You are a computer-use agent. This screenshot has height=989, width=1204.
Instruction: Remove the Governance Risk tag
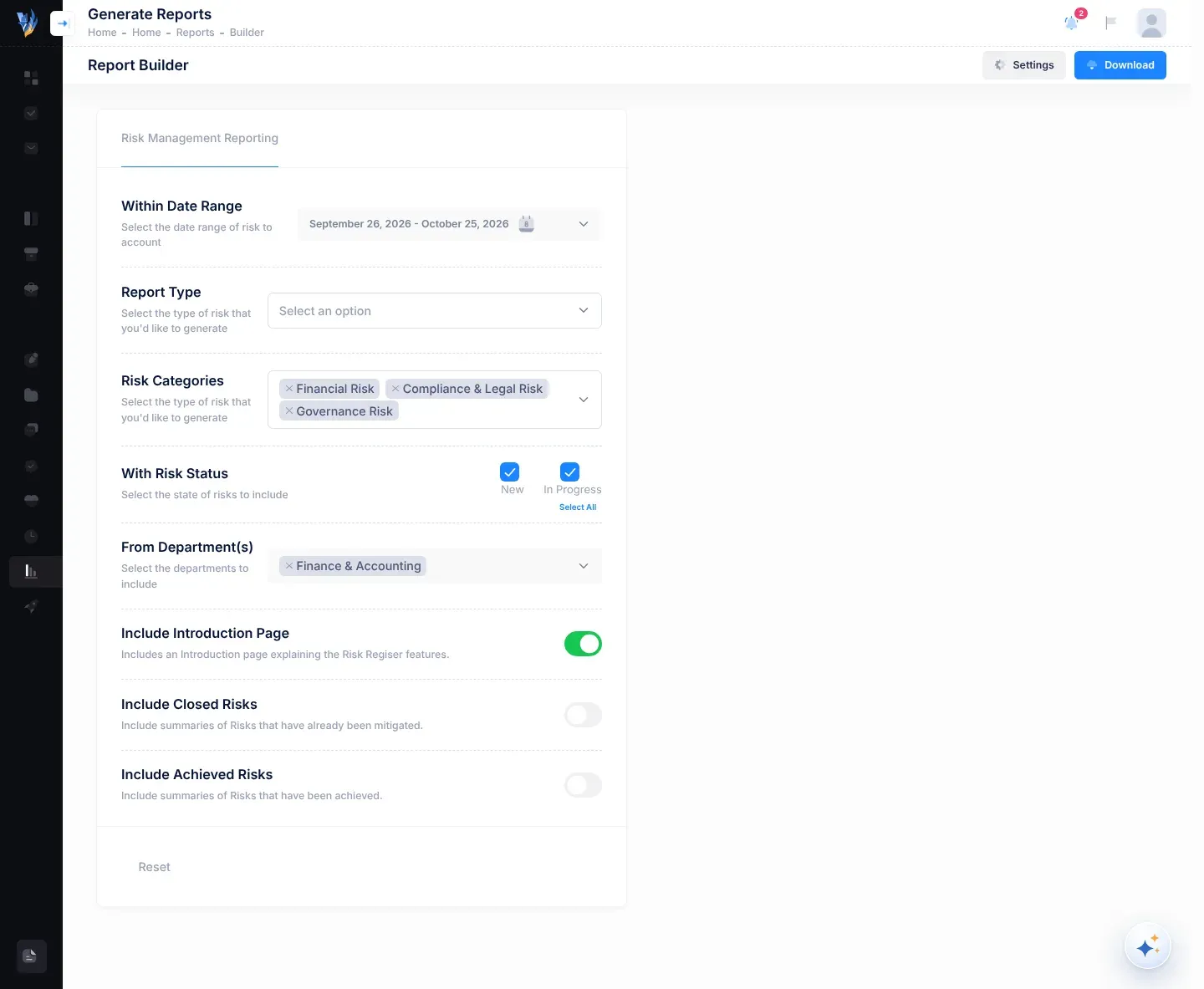[289, 411]
